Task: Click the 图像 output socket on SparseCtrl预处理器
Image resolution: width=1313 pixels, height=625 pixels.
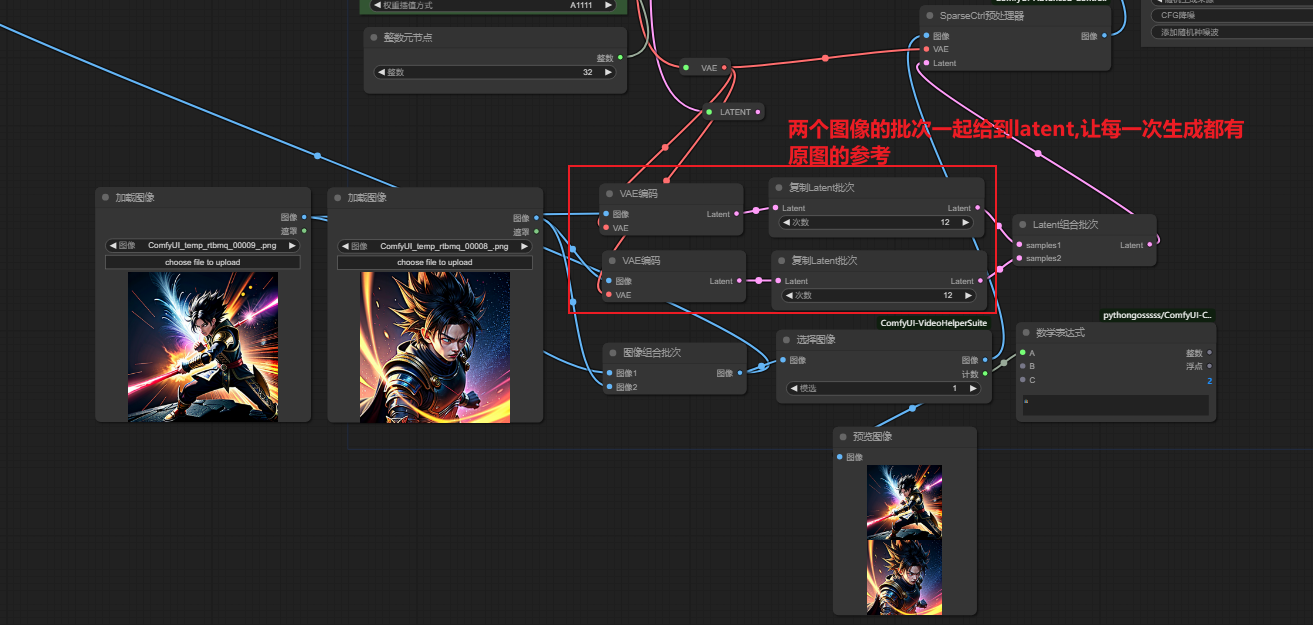Action: click(1104, 36)
